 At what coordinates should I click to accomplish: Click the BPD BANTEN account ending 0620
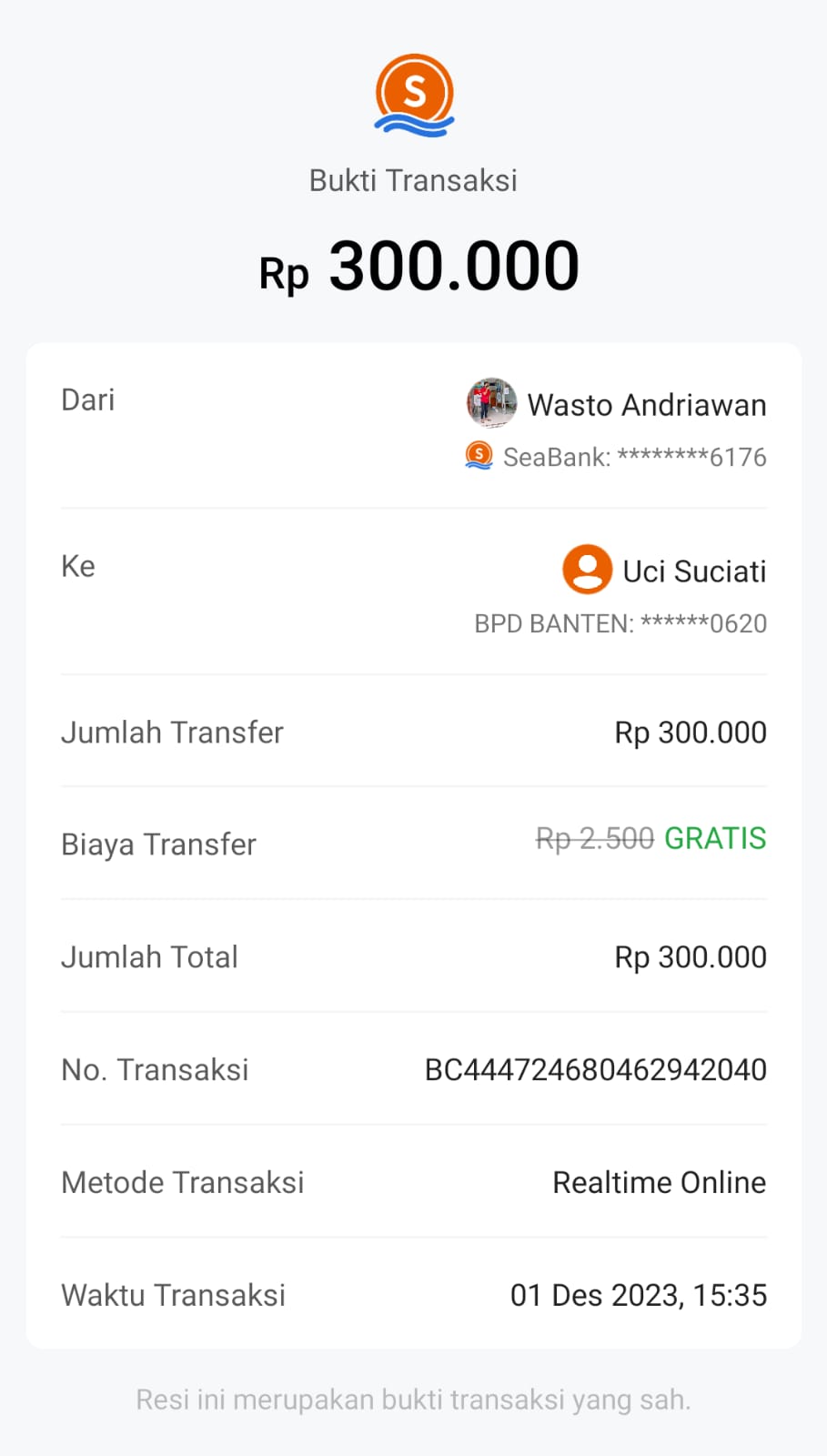620,624
